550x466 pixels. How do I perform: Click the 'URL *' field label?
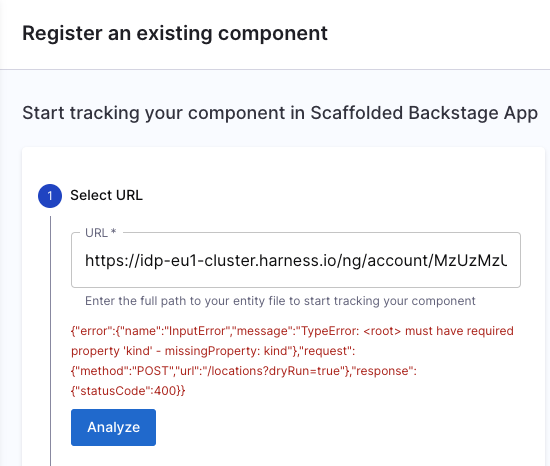(100, 233)
